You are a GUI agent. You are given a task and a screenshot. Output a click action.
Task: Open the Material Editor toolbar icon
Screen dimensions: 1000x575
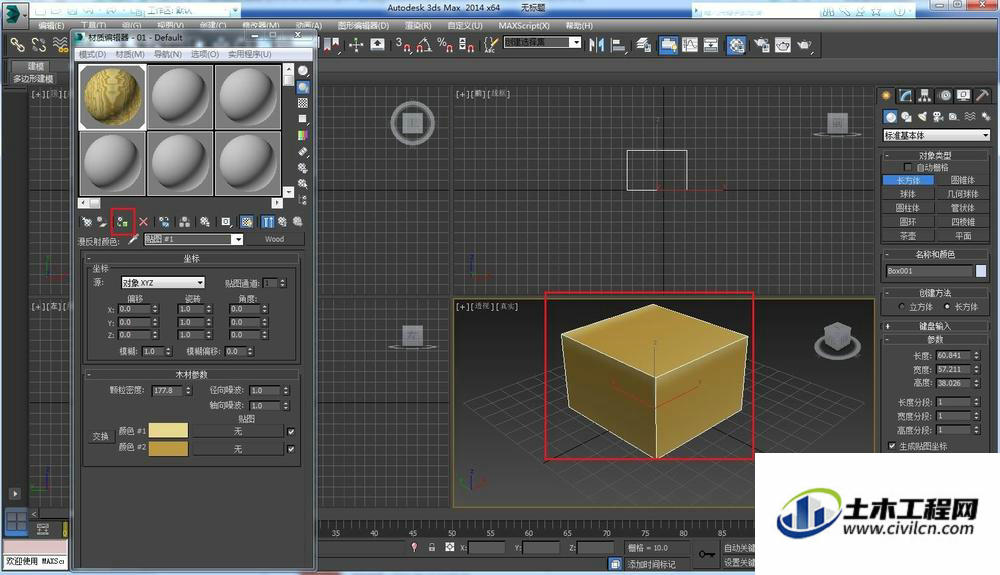[x=736, y=45]
